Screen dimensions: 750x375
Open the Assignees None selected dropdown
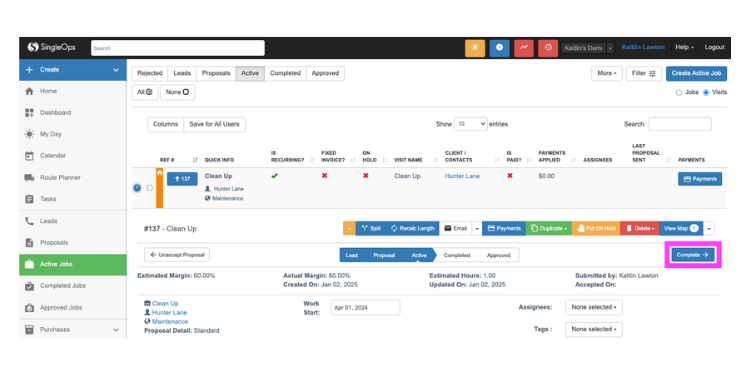coord(594,308)
